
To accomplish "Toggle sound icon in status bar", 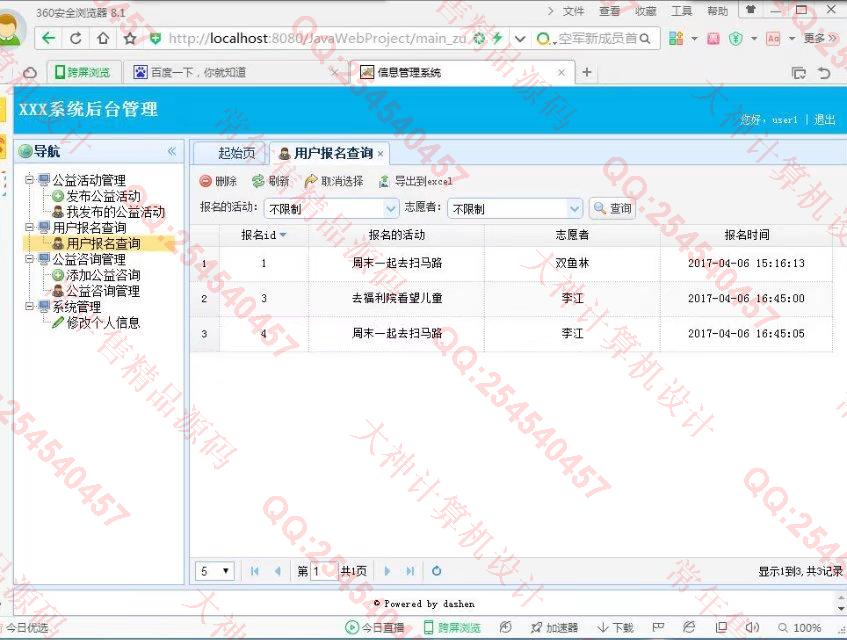I will click(752, 628).
